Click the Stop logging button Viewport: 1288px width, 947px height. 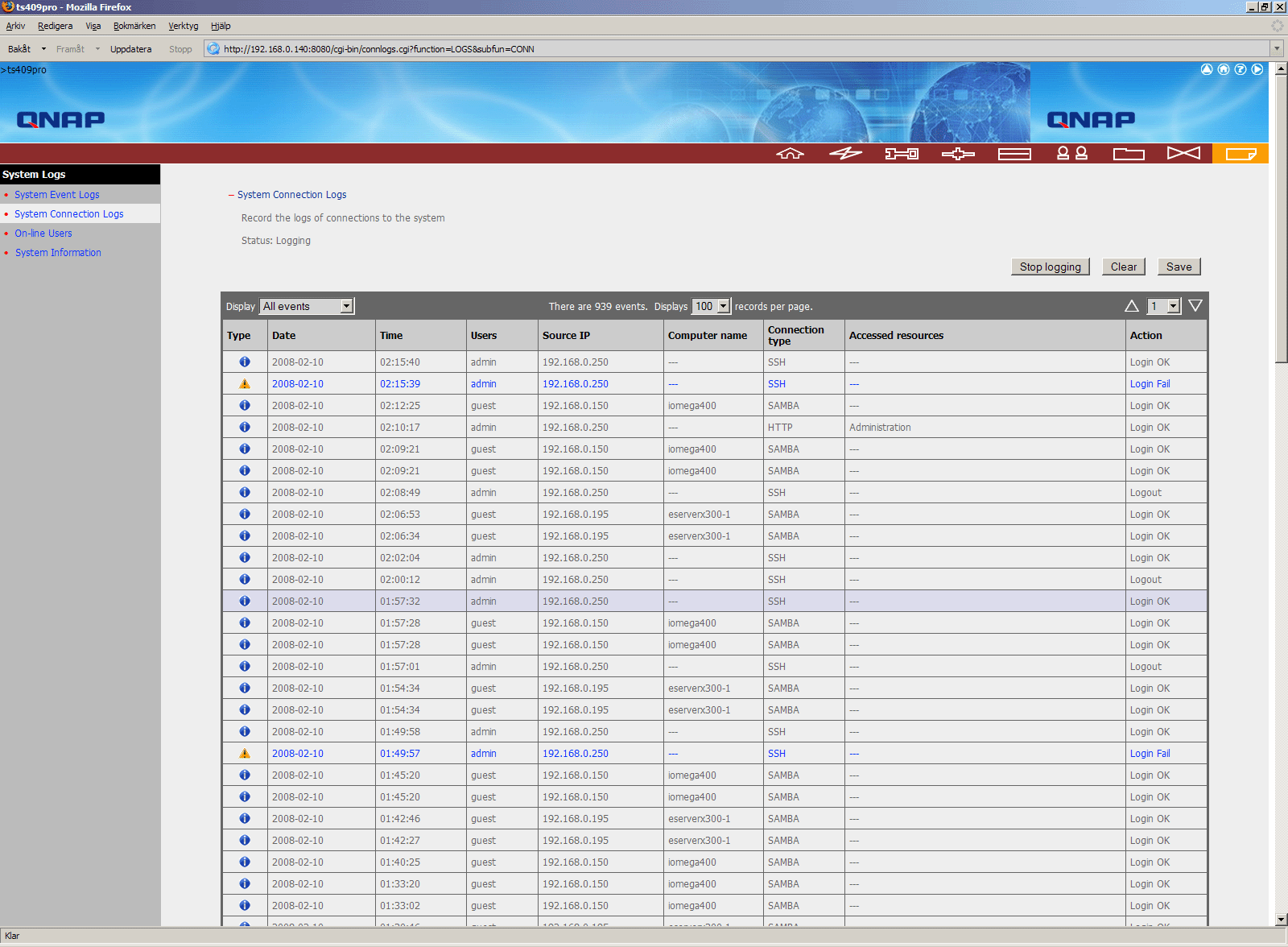(1051, 267)
